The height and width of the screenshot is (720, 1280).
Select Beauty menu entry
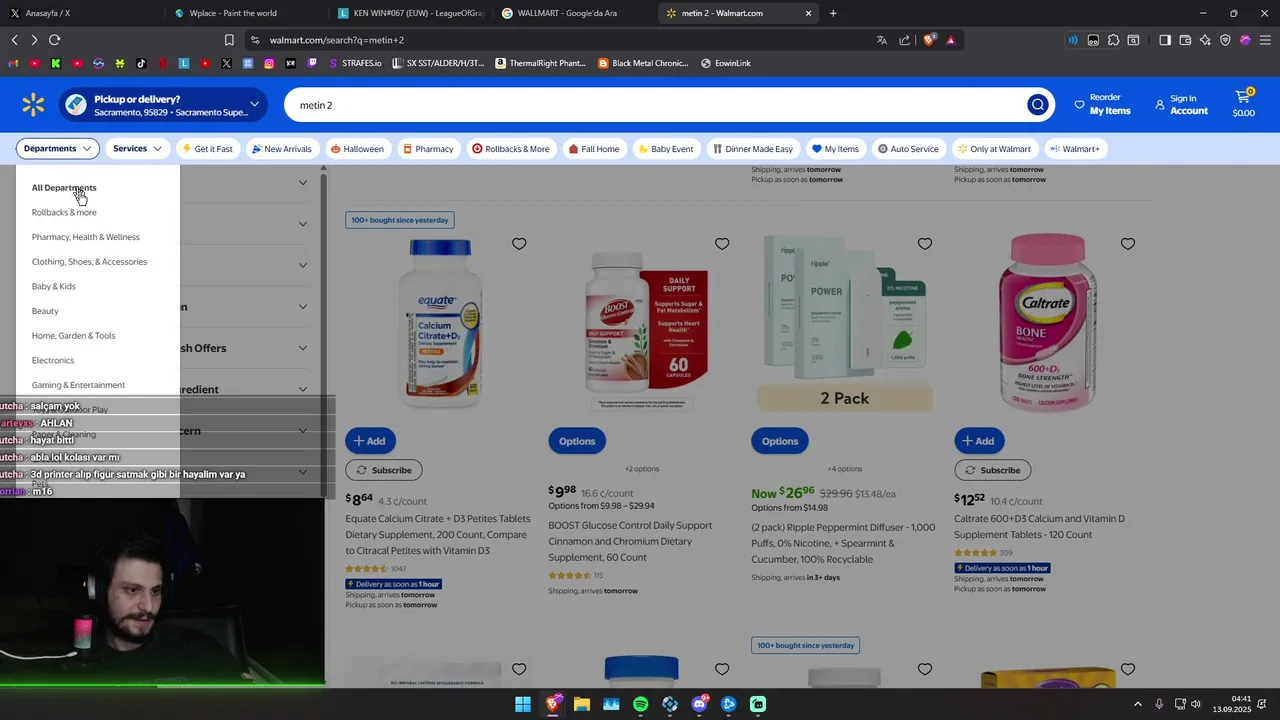[x=45, y=311]
